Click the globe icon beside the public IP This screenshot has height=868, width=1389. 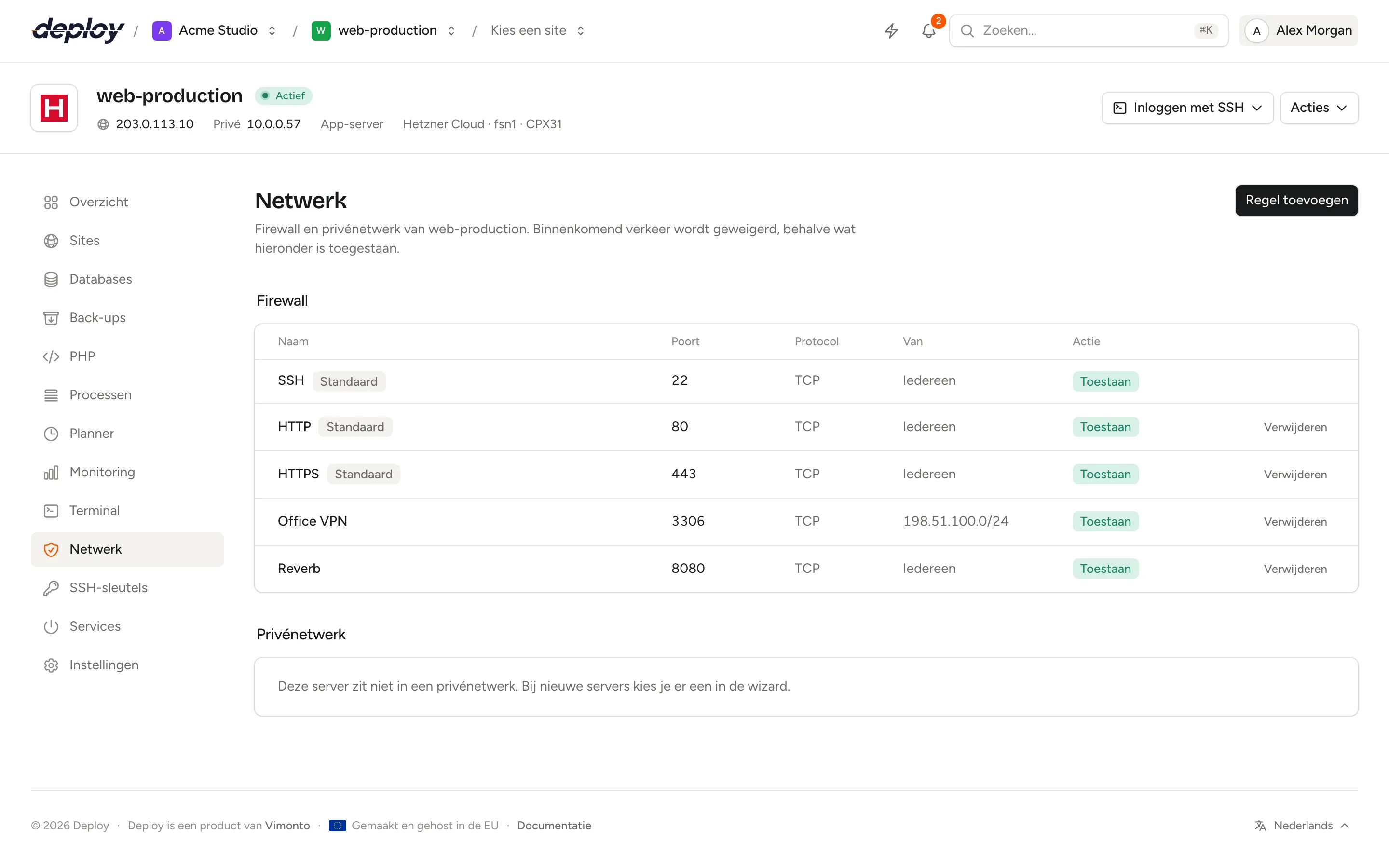click(103, 124)
